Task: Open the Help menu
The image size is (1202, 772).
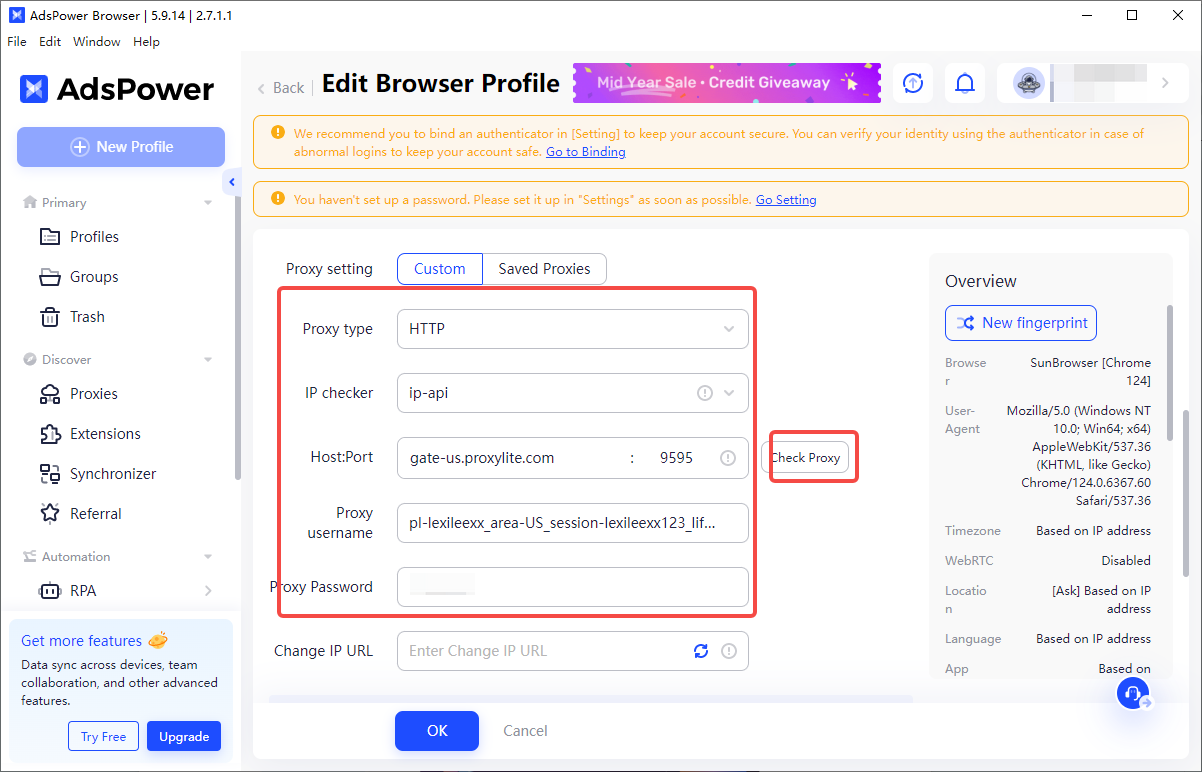Action: coord(146,42)
